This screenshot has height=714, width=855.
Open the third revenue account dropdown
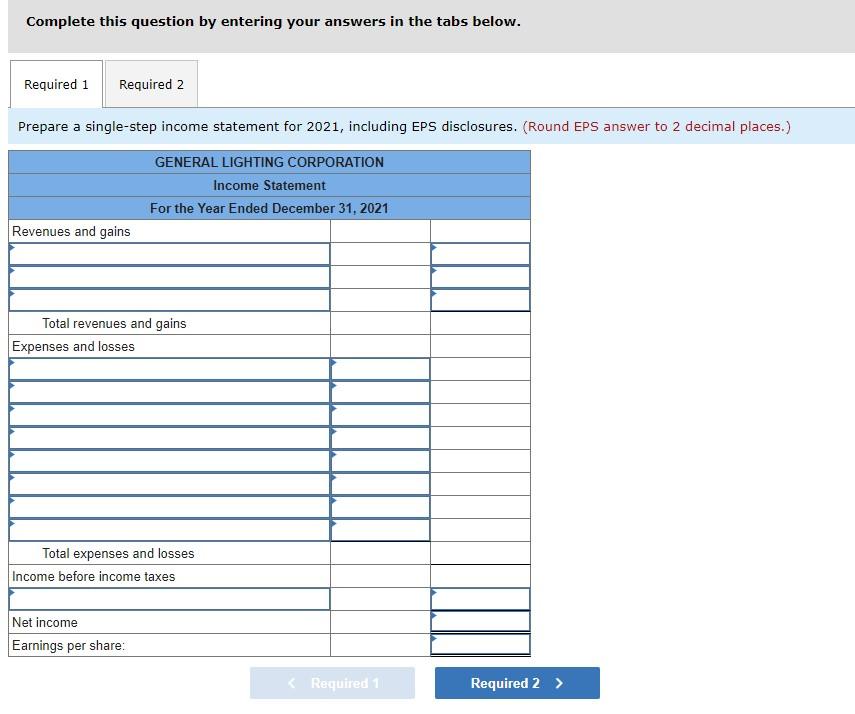pos(169,299)
